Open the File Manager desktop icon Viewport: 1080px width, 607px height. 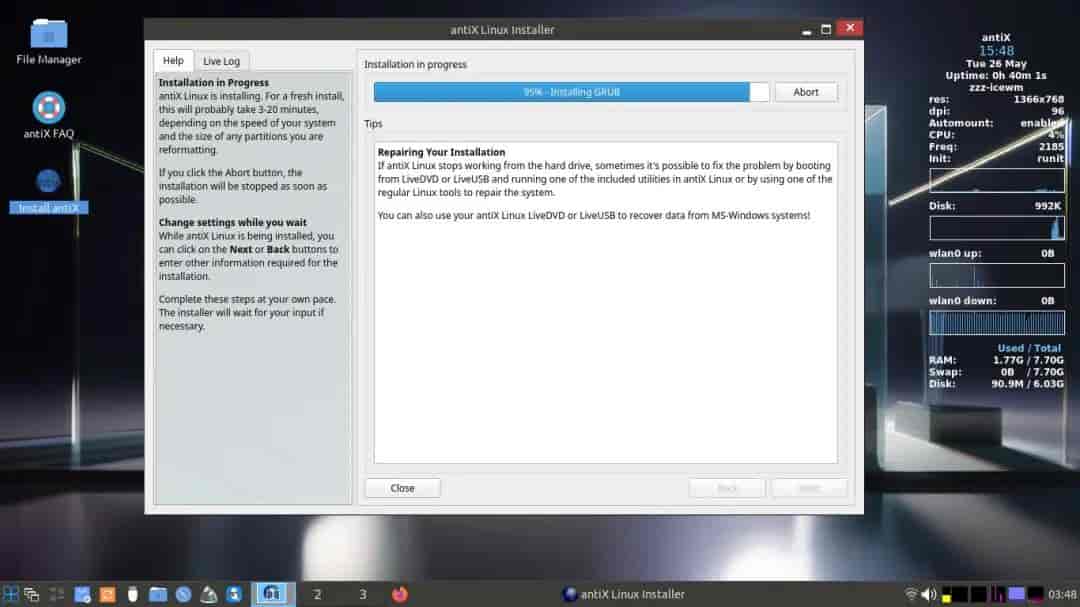click(48, 41)
